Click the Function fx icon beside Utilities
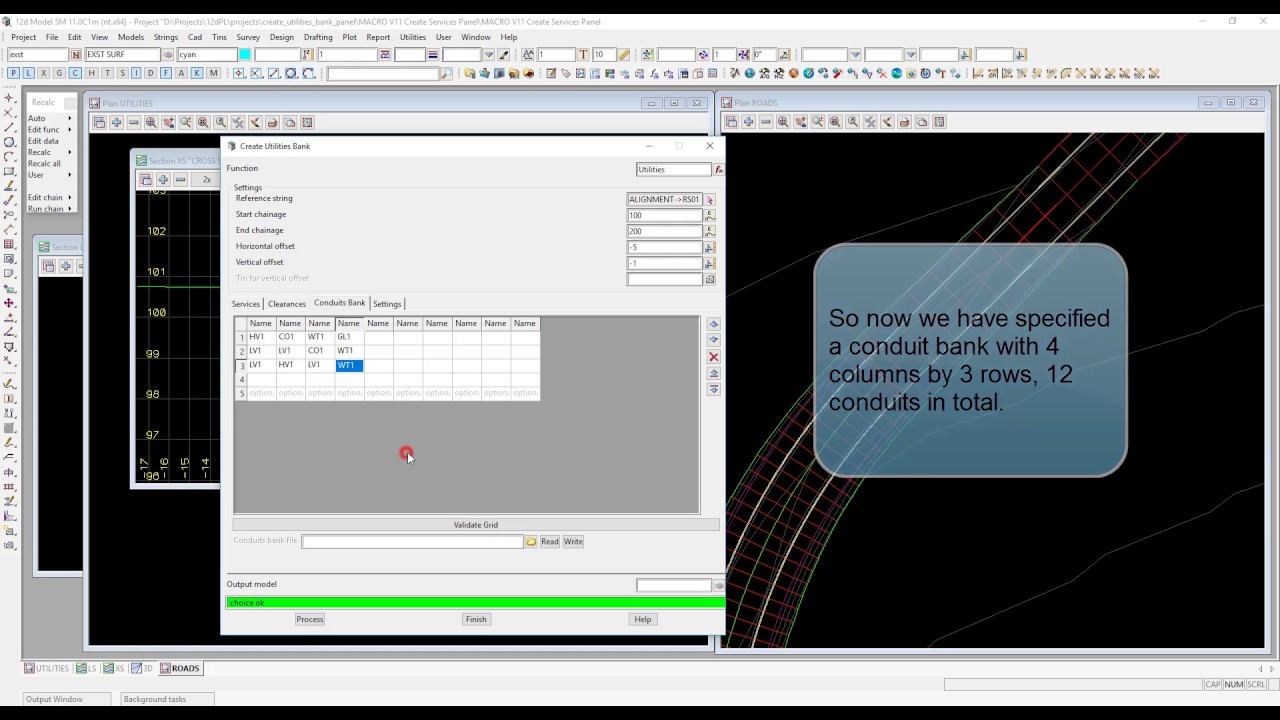The width and height of the screenshot is (1280, 720). point(718,170)
